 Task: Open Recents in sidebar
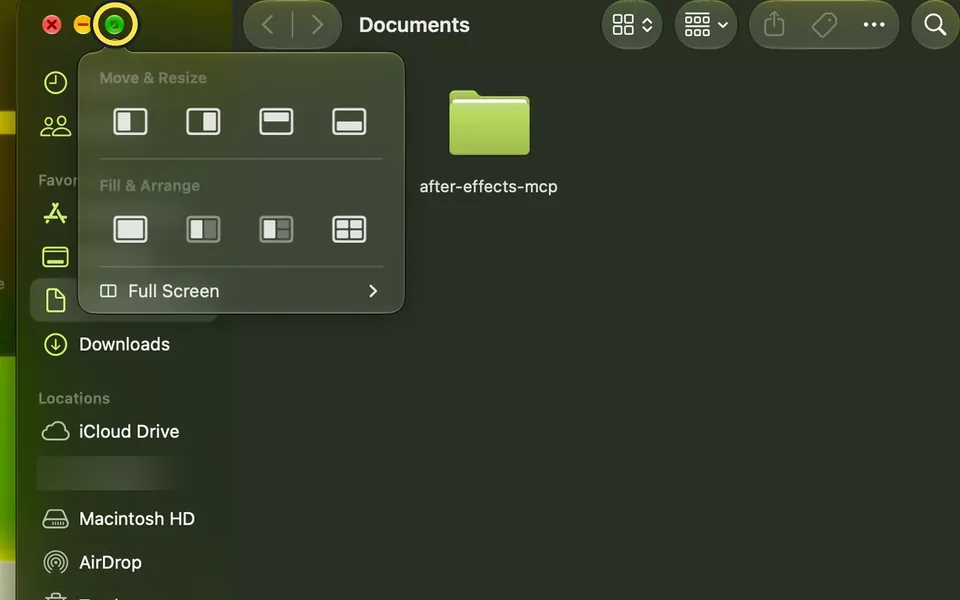click(x=56, y=83)
